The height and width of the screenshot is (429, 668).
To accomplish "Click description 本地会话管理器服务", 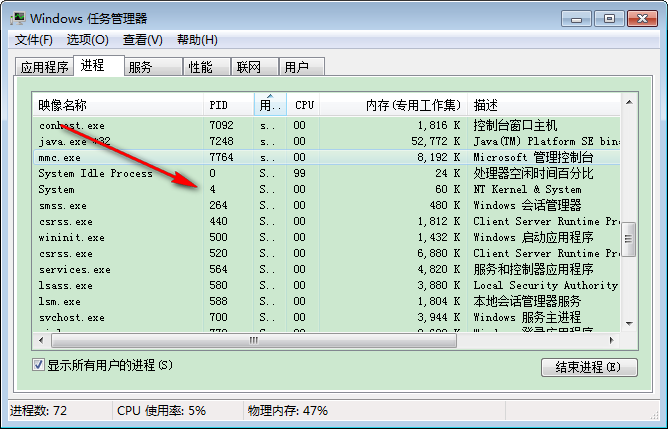I will coord(527,301).
